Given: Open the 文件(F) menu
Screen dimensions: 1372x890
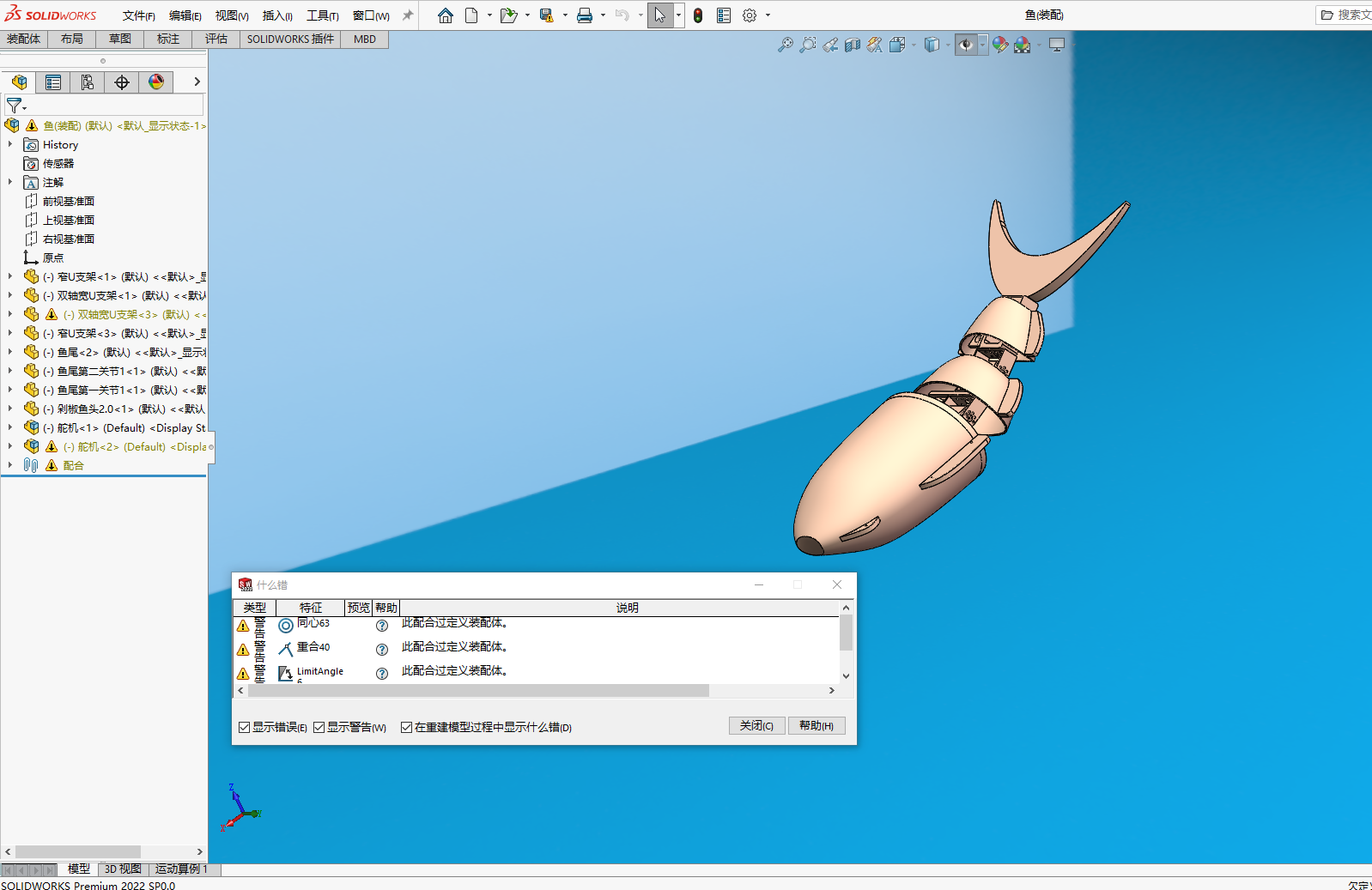Looking at the screenshot, I should (138, 15).
